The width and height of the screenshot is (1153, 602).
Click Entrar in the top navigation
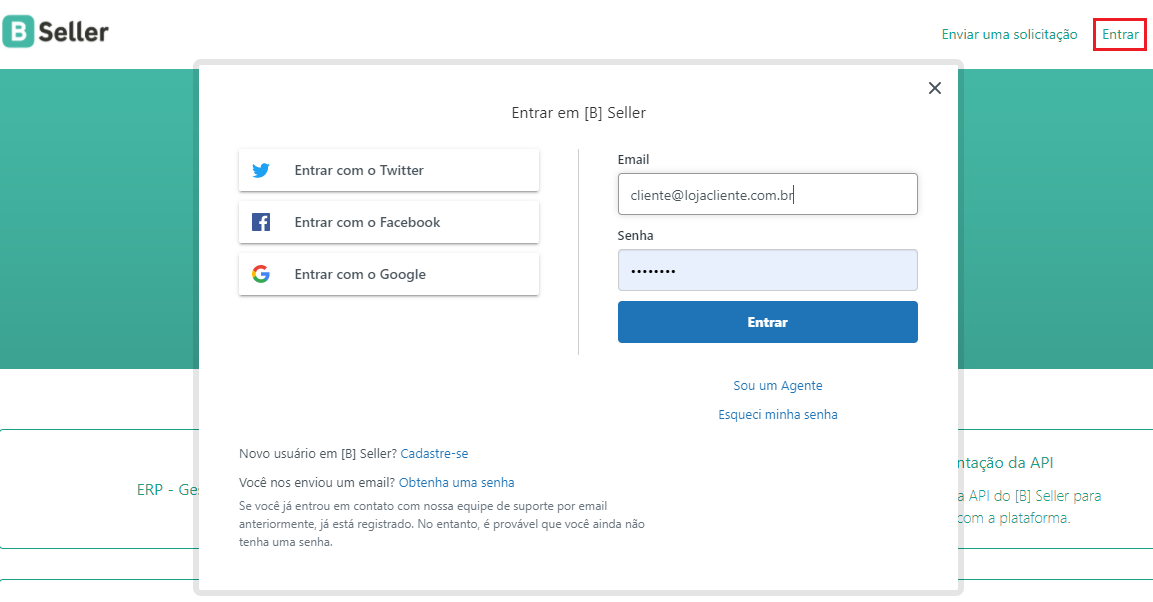click(x=1120, y=35)
